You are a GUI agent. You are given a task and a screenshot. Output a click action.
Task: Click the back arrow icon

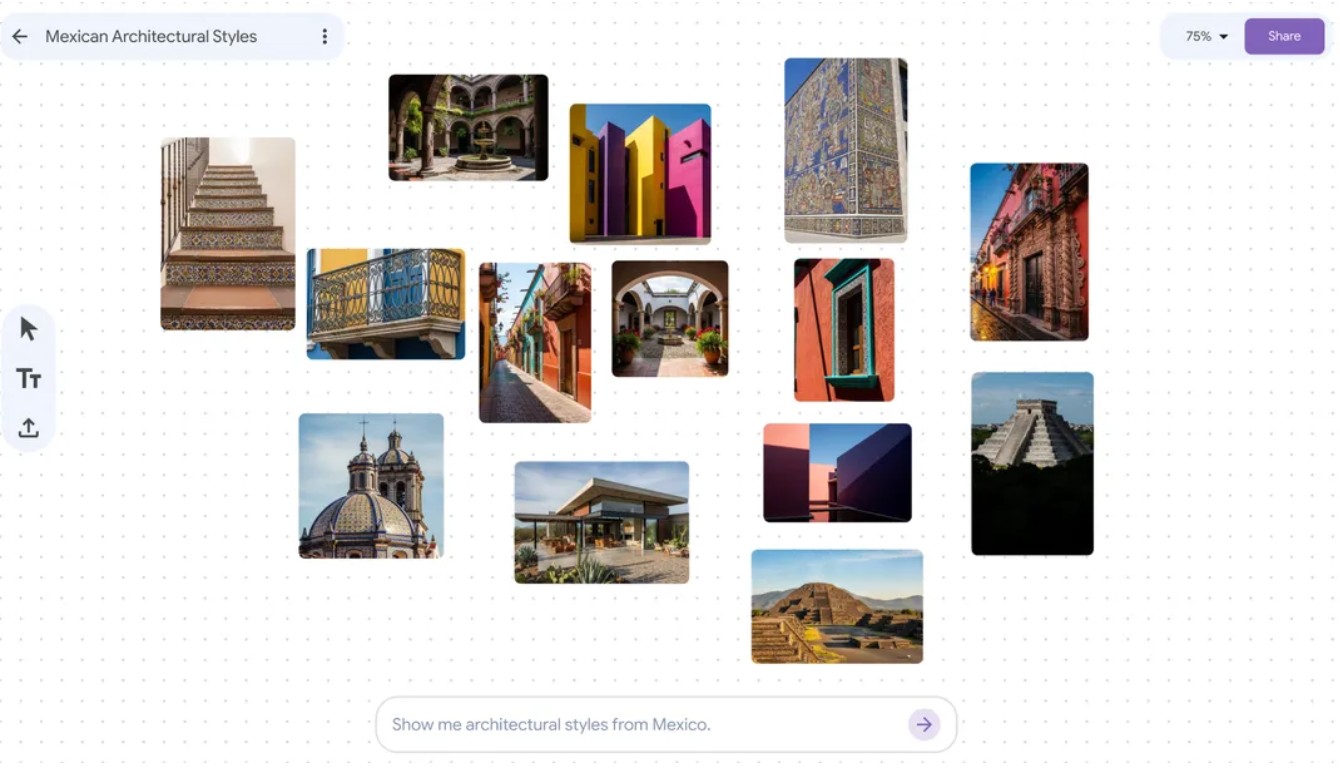click(x=20, y=37)
